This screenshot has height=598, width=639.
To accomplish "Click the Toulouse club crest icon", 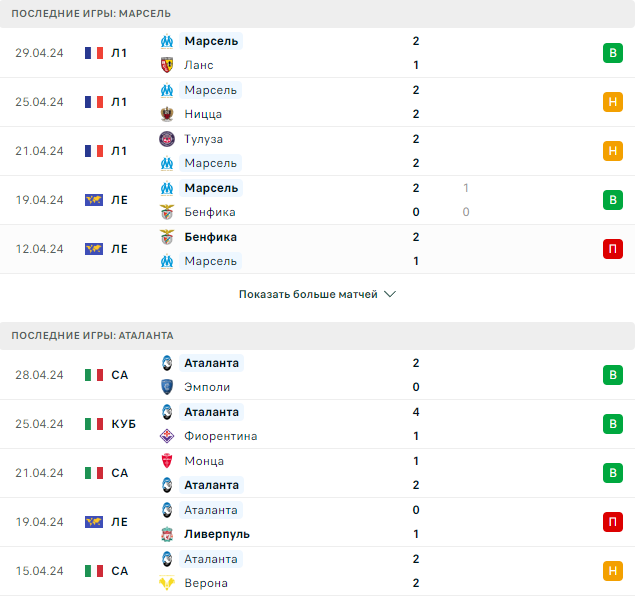I will pos(167,139).
